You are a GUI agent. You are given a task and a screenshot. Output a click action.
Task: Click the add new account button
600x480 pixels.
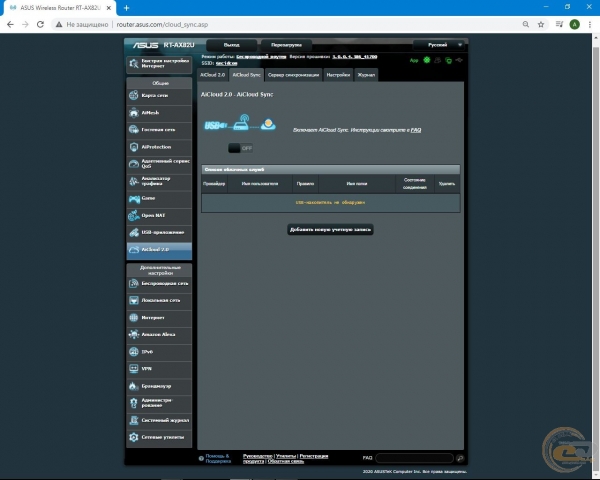click(330, 230)
